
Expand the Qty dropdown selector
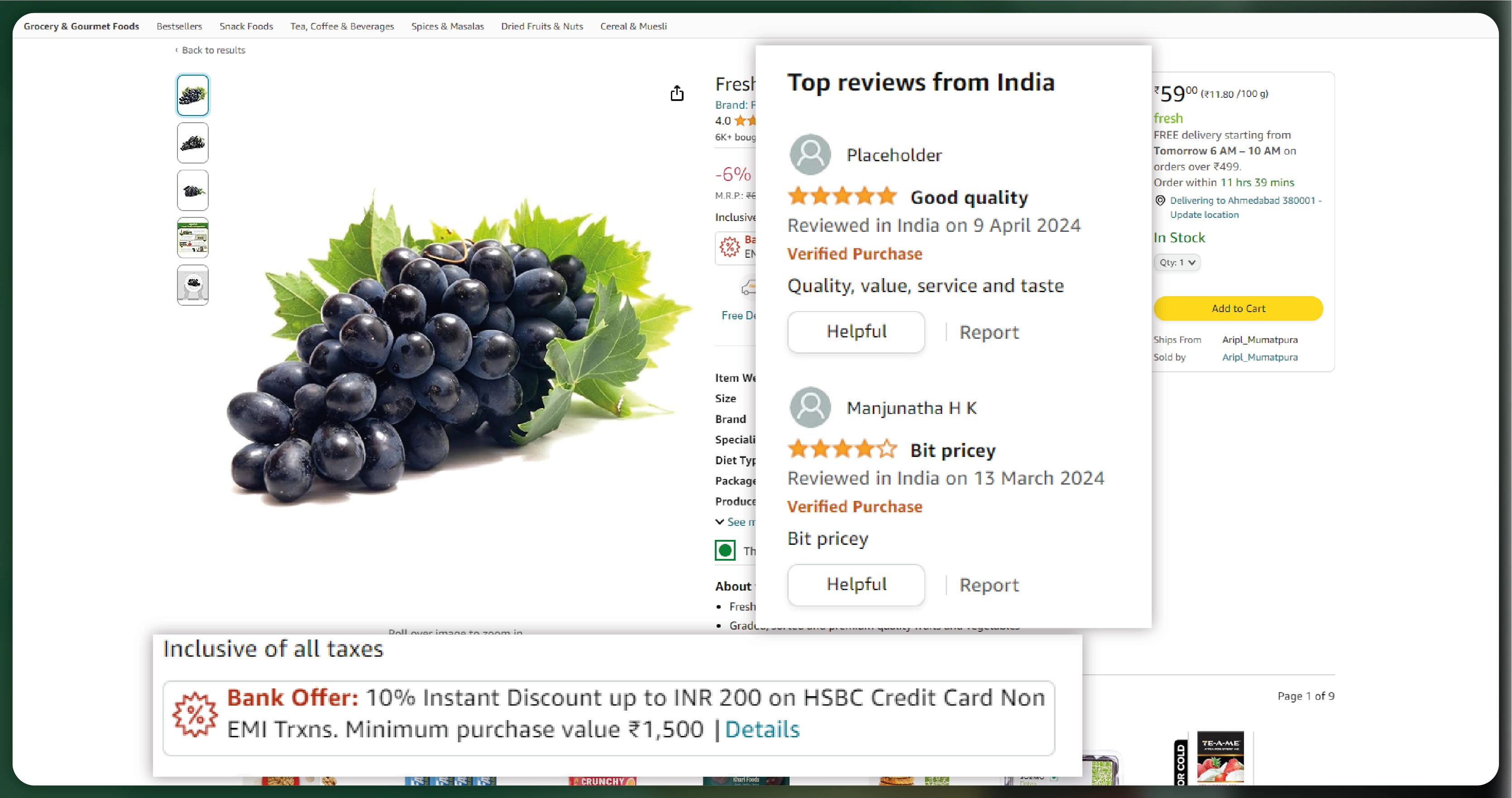(x=1176, y=262)
